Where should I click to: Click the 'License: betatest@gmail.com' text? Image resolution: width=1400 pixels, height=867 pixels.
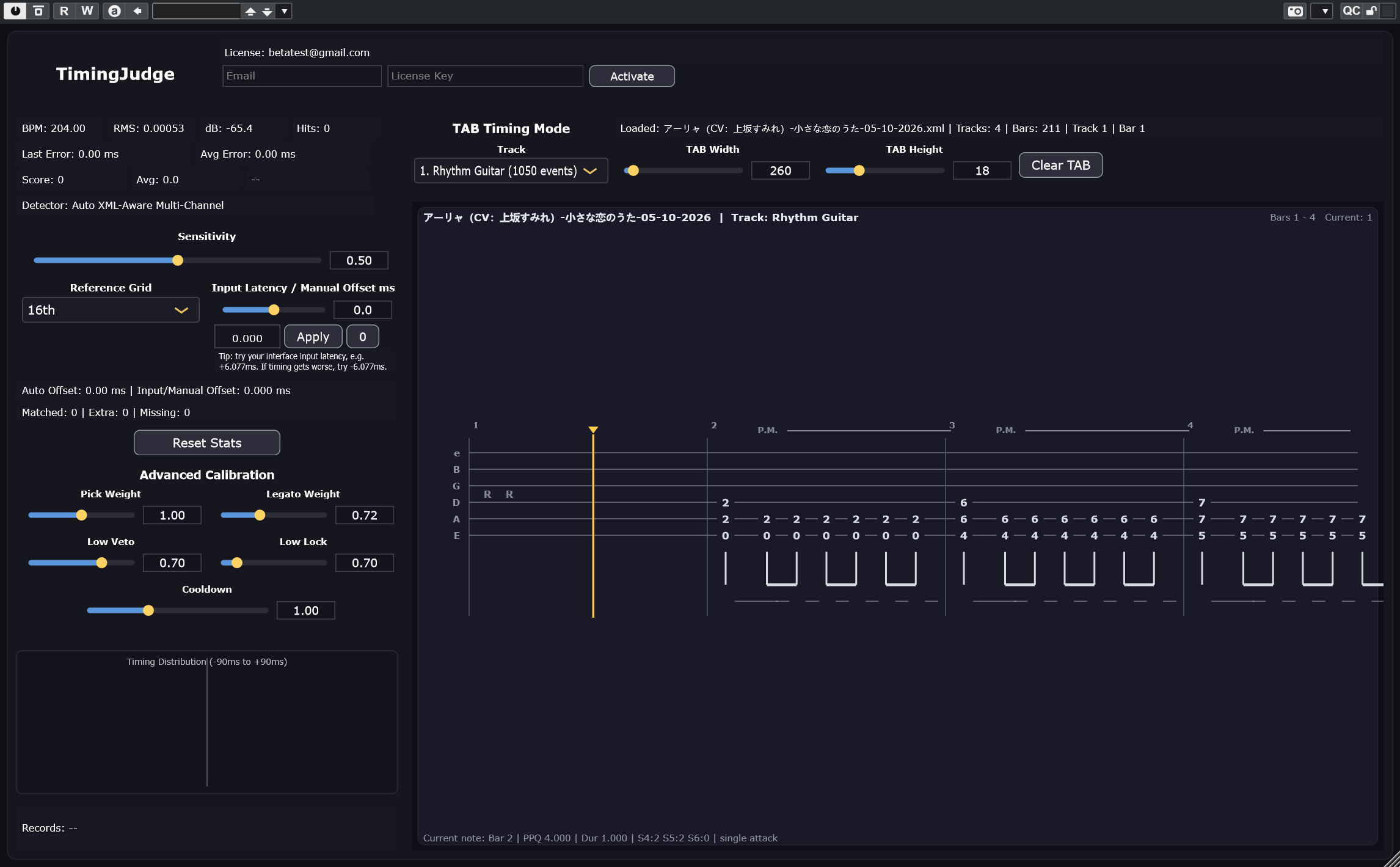[x=297, y=53]
